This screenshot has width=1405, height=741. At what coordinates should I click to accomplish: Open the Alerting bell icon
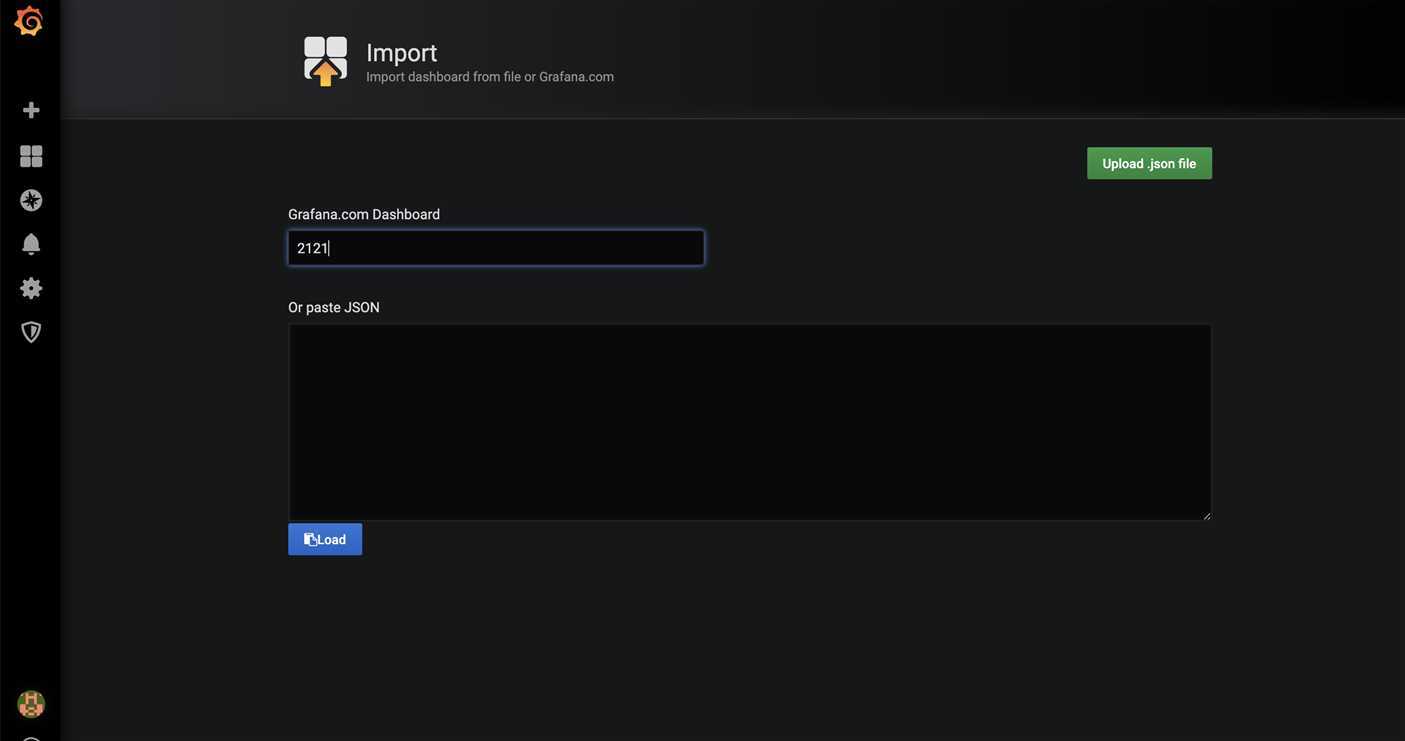pyautogui.click(x=31, y=244)
